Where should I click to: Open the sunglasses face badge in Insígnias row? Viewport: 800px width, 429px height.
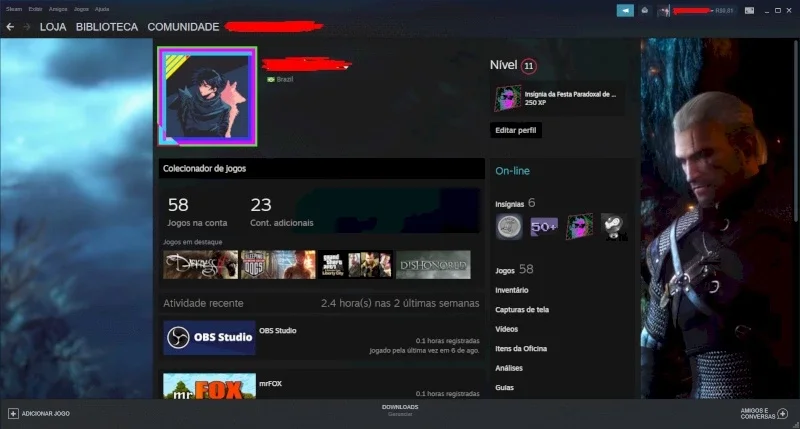pyautogui.click(x=579, y=226)
